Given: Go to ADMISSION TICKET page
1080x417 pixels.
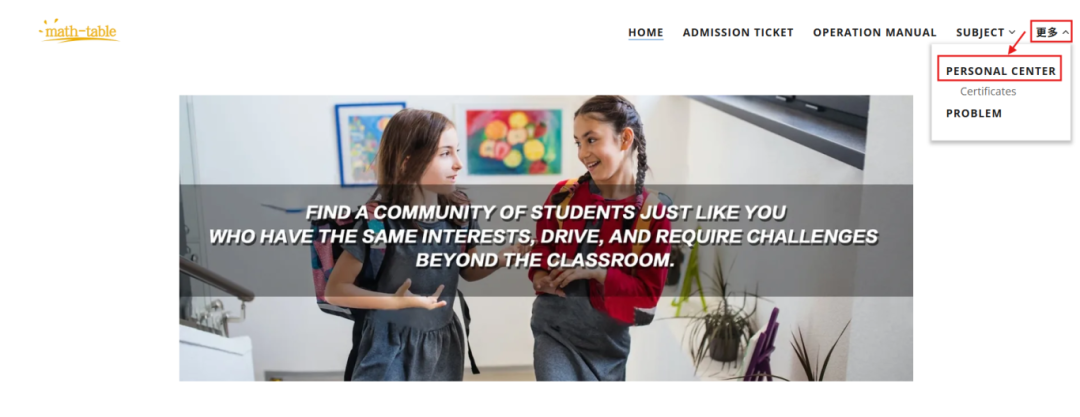Looking at the screenshot, I should pos(738,32).
